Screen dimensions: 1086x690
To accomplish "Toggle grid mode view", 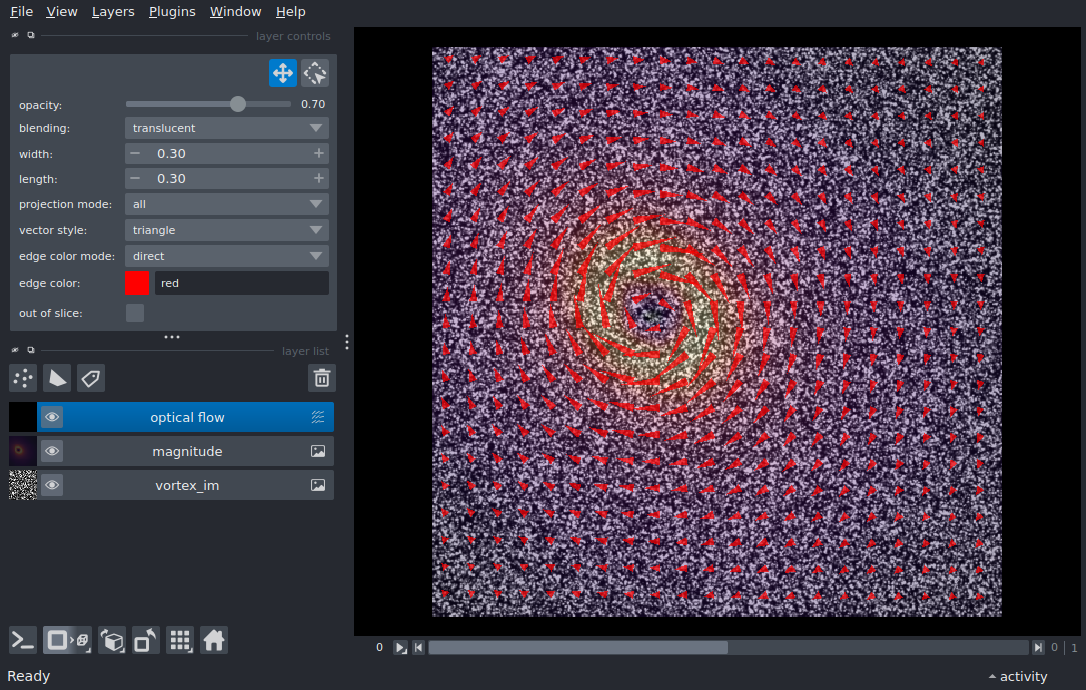I will [x=180, y=640].
